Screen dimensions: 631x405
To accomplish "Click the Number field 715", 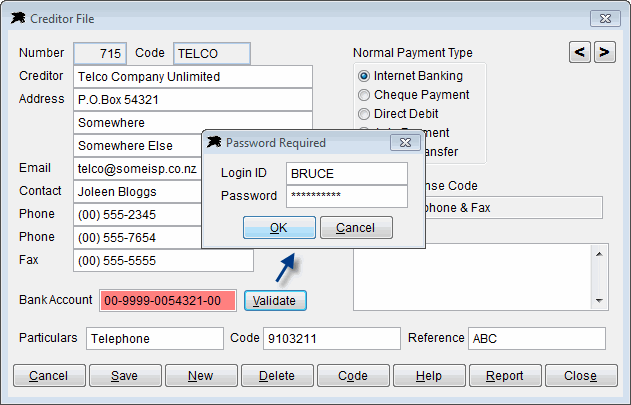I will [x=100, y=54].
